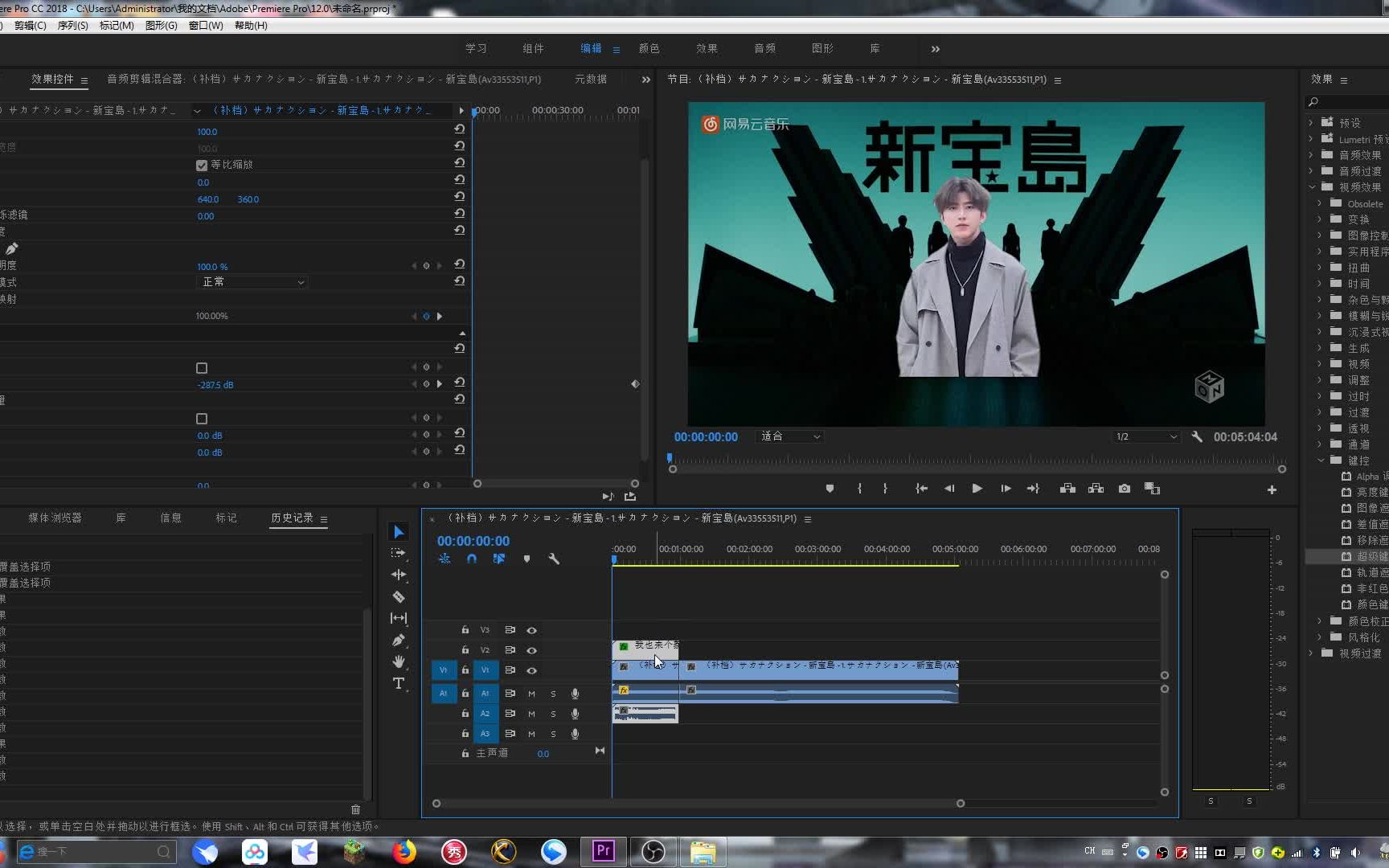The height and width of the screenshot is (868, 1389).
Task: Go to Out point in program monitor
Action: 1033,489
